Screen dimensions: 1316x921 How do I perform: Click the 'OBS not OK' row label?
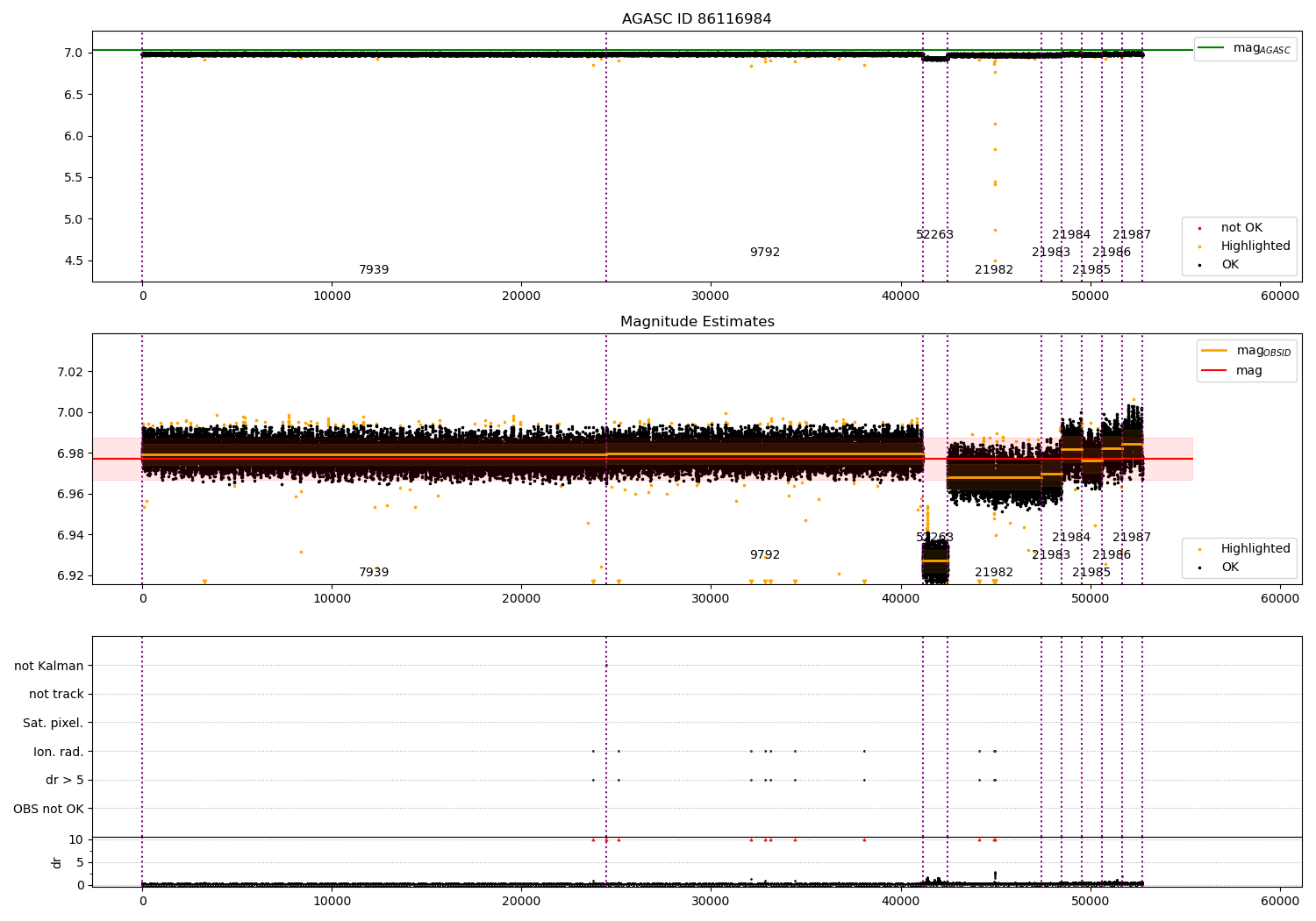pyautogui.click(x=48, y=809)
